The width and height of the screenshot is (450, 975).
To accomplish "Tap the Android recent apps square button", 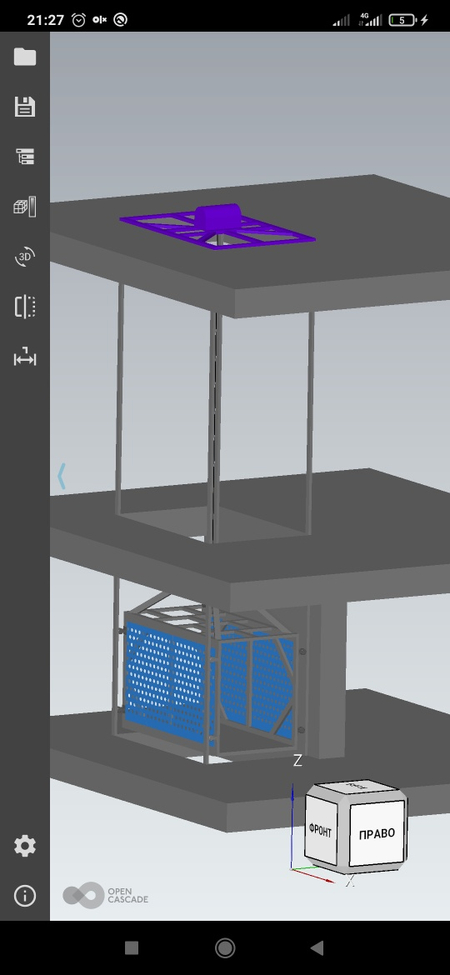I will pos(131,948).
